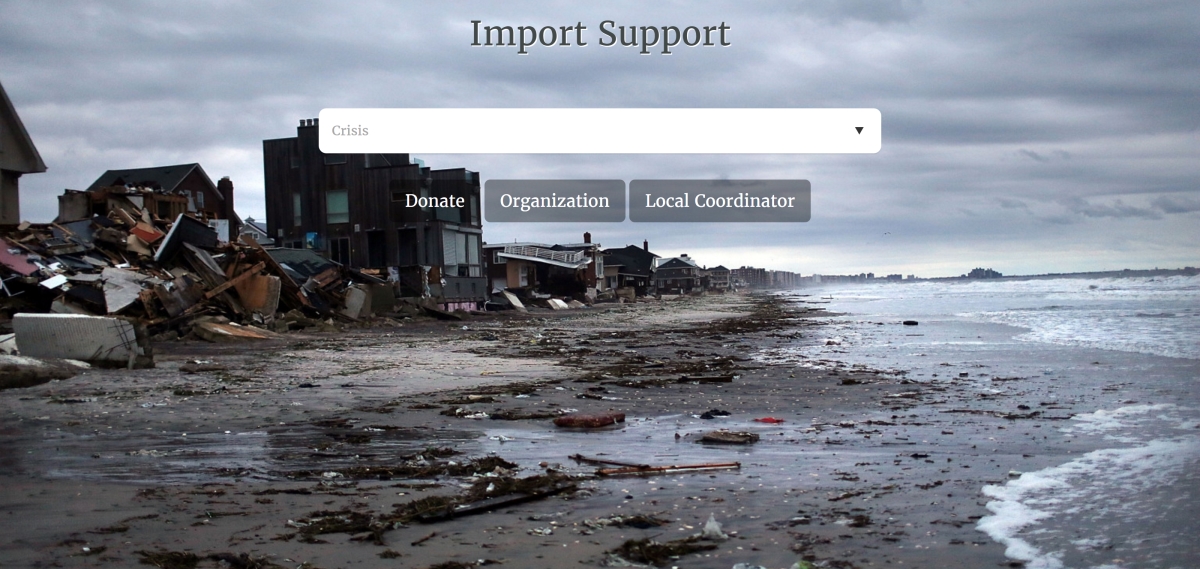Image resolution: width=1200 pixels, height=569 pixels.
Task: Choose the Organization button
Action: tap(555, 201)
